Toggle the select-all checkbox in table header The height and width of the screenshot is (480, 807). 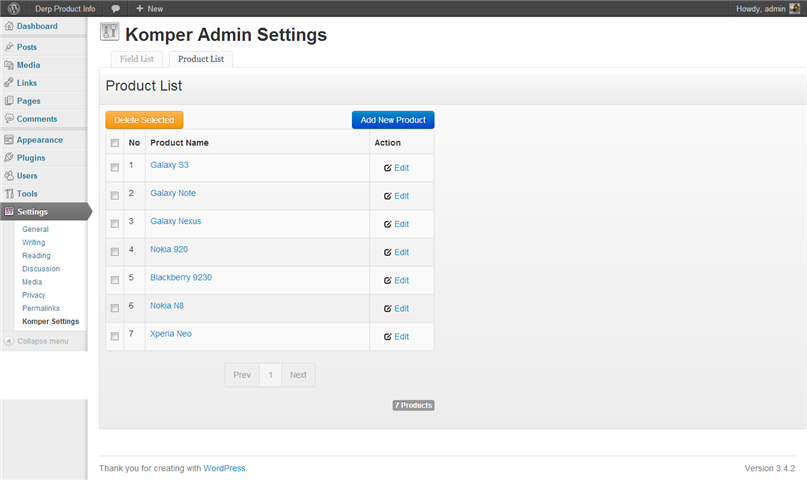[115, 143]
